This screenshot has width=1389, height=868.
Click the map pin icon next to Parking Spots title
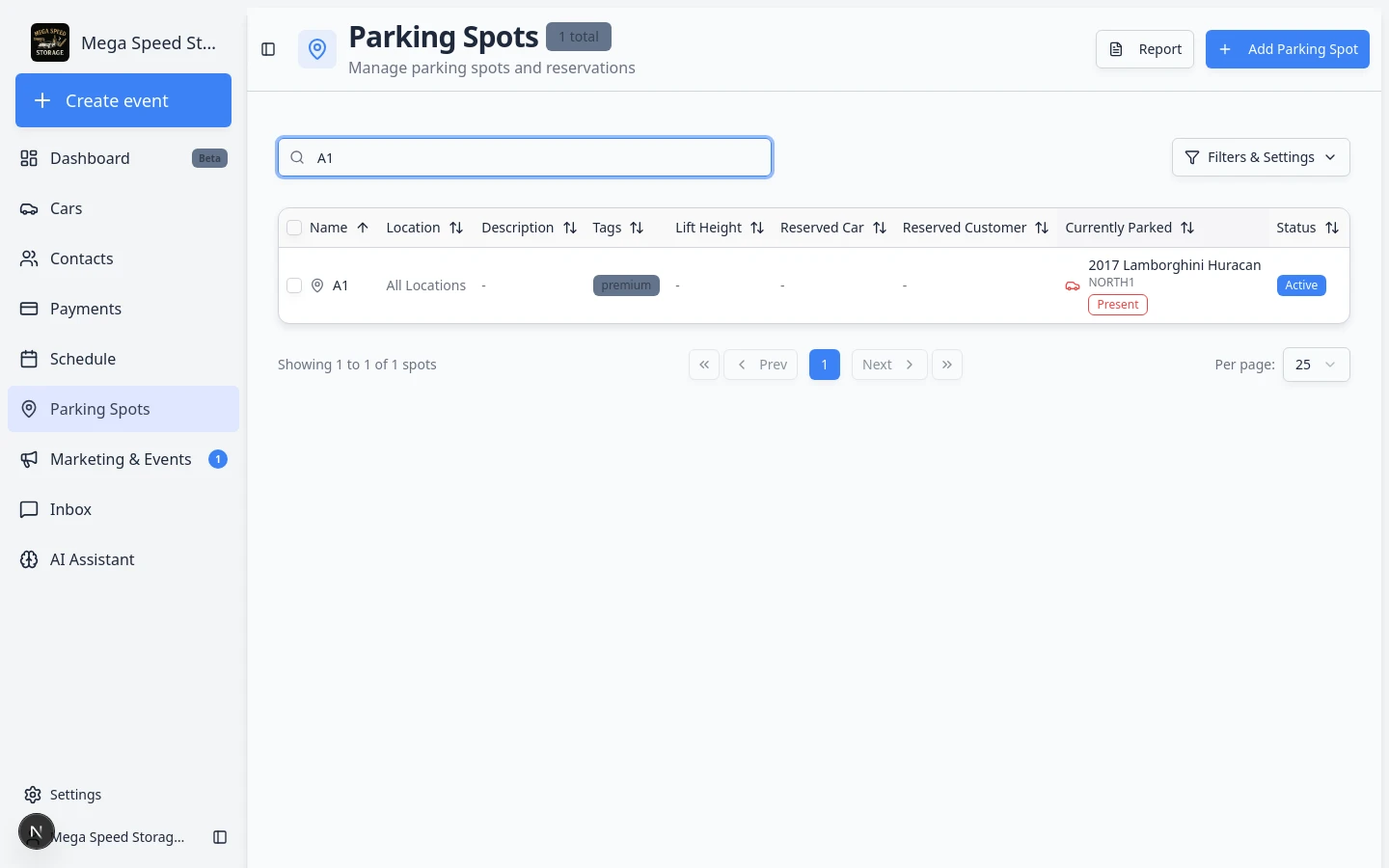coord(317,49)
